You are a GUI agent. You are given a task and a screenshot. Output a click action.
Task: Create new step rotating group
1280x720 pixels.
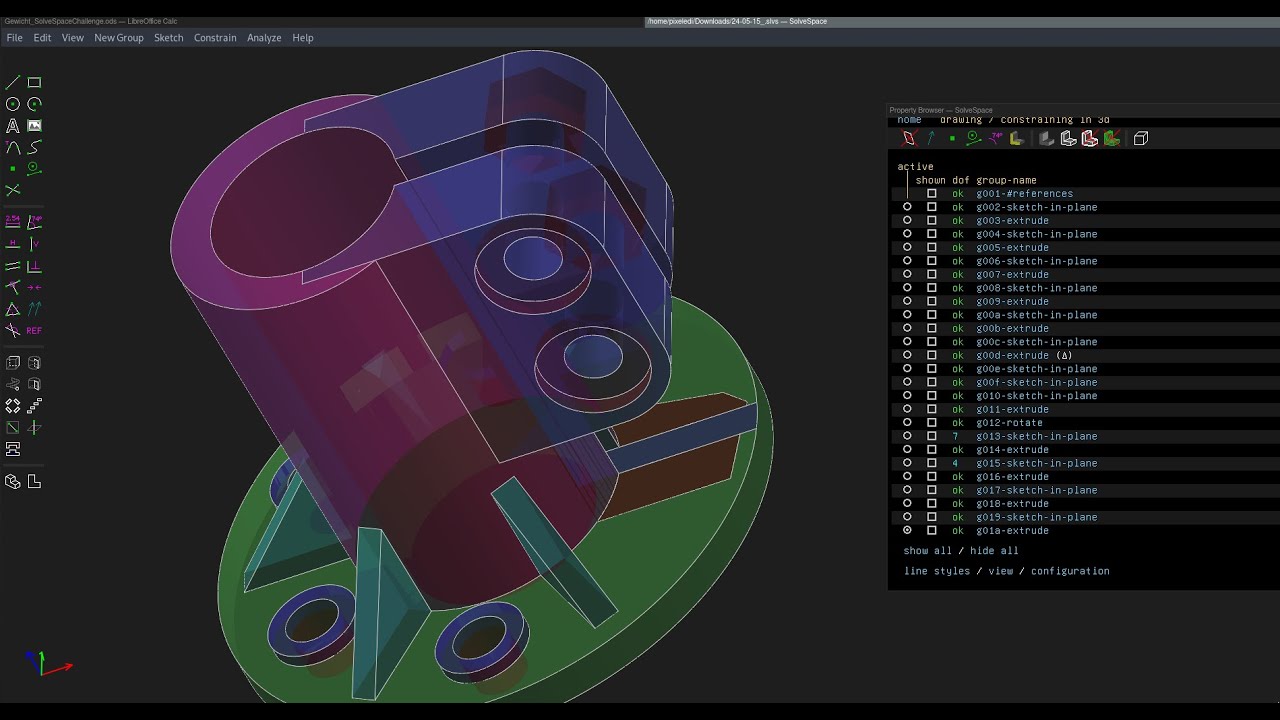pos(13,406)
